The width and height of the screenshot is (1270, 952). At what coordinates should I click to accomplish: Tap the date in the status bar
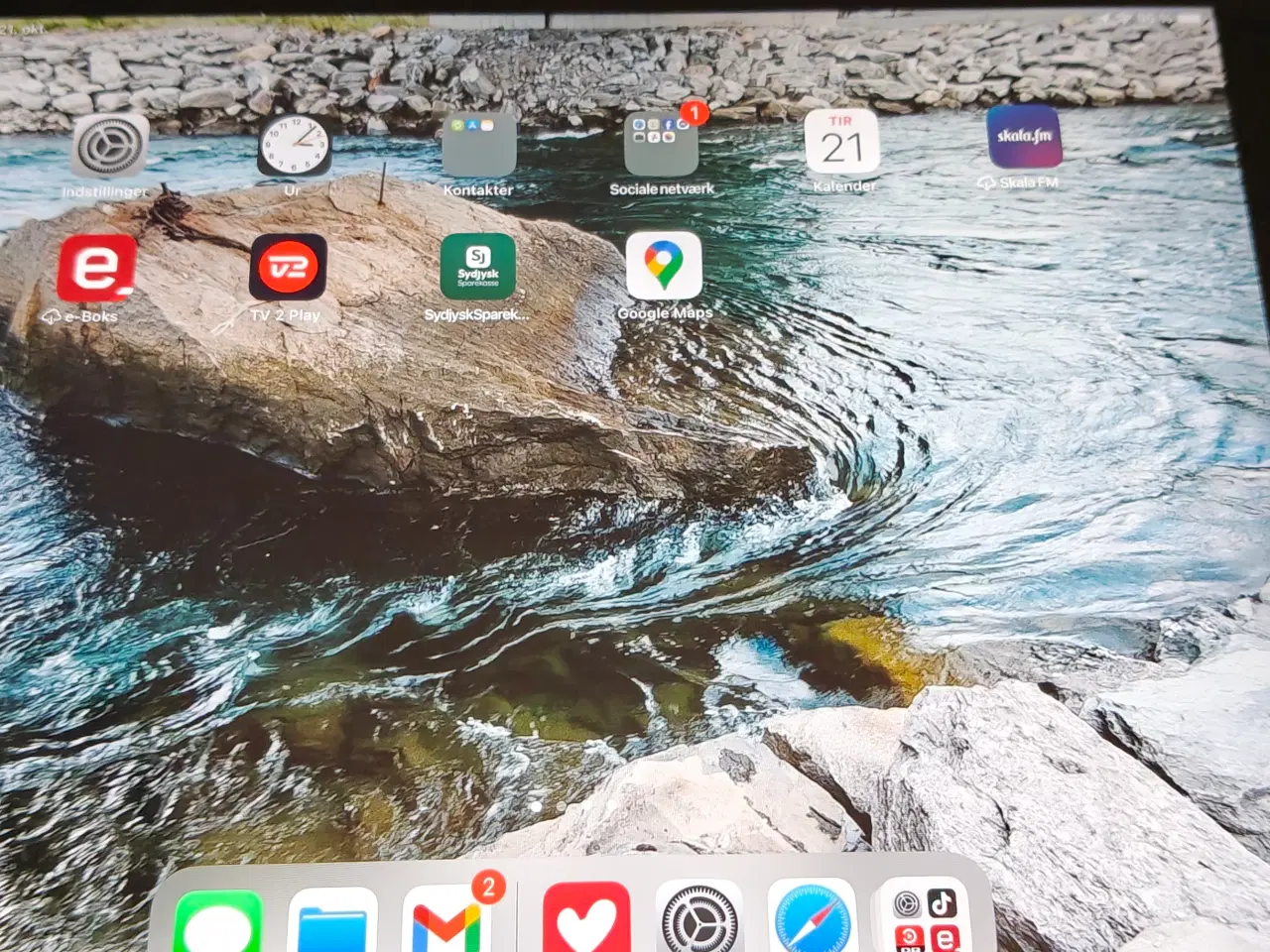click(24, 30)
